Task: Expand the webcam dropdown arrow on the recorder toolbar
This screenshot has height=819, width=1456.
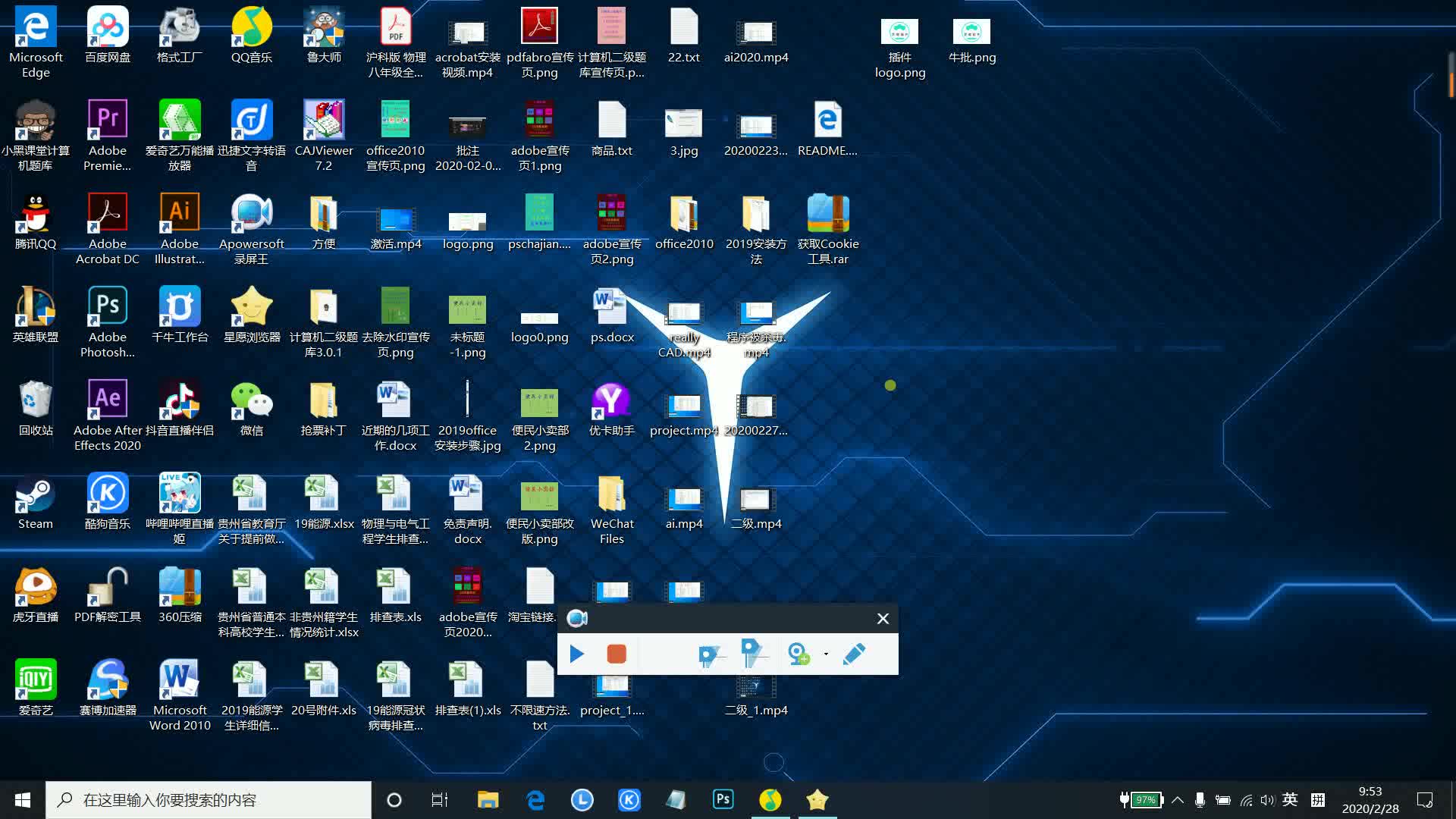Action: [826, 654]
